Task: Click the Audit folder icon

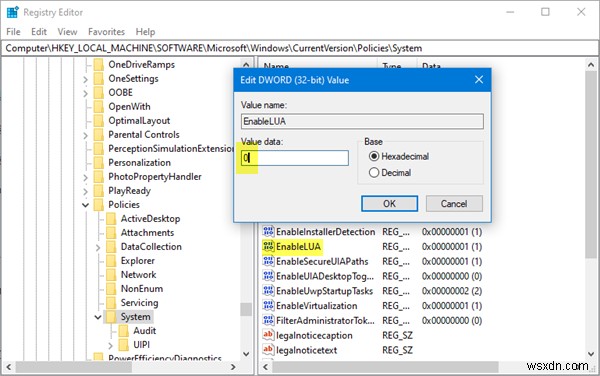Action: point(124,330)
